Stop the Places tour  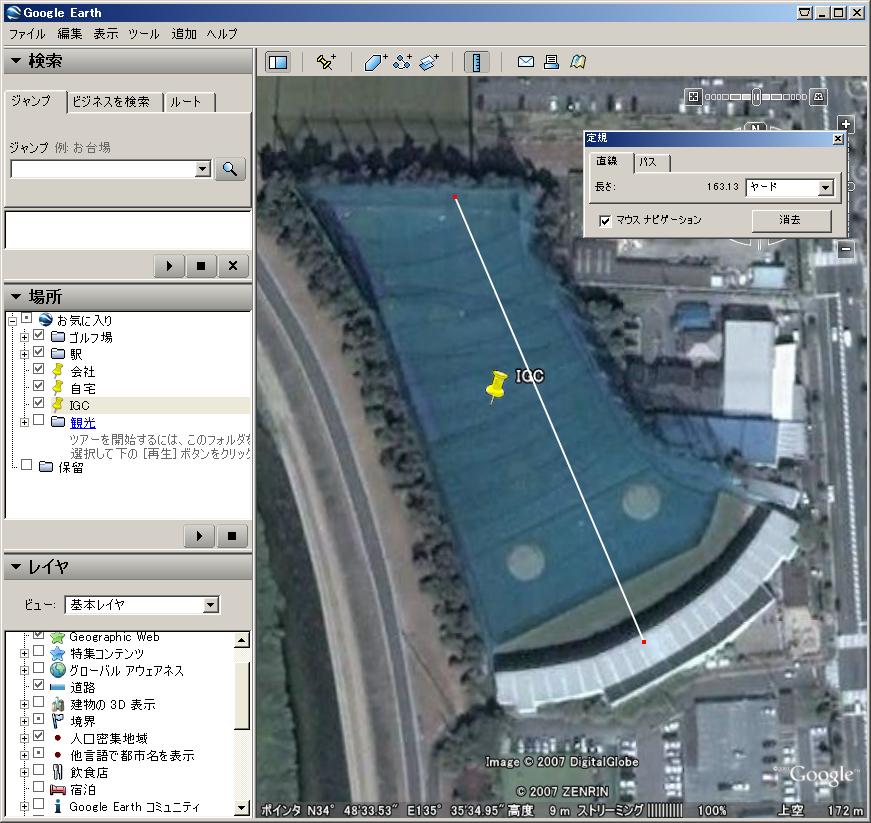point(232,536)
